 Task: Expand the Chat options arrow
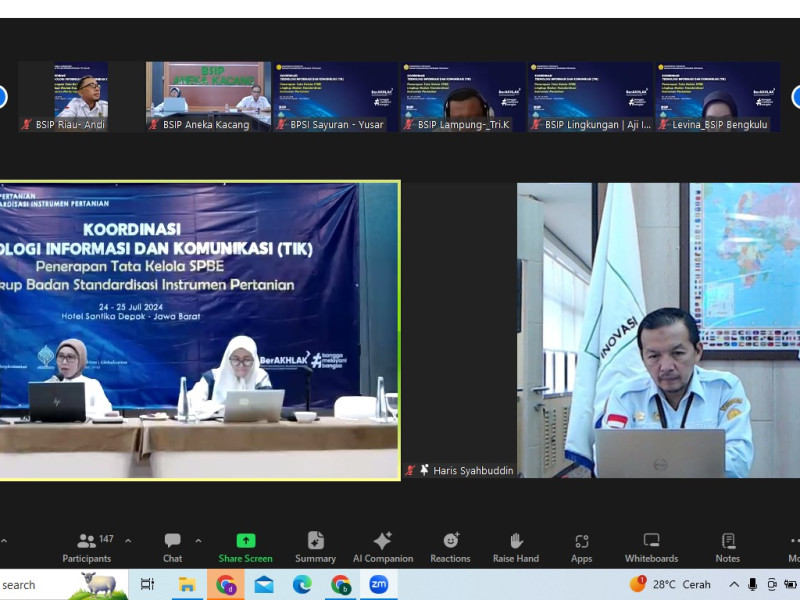point(198,541)
